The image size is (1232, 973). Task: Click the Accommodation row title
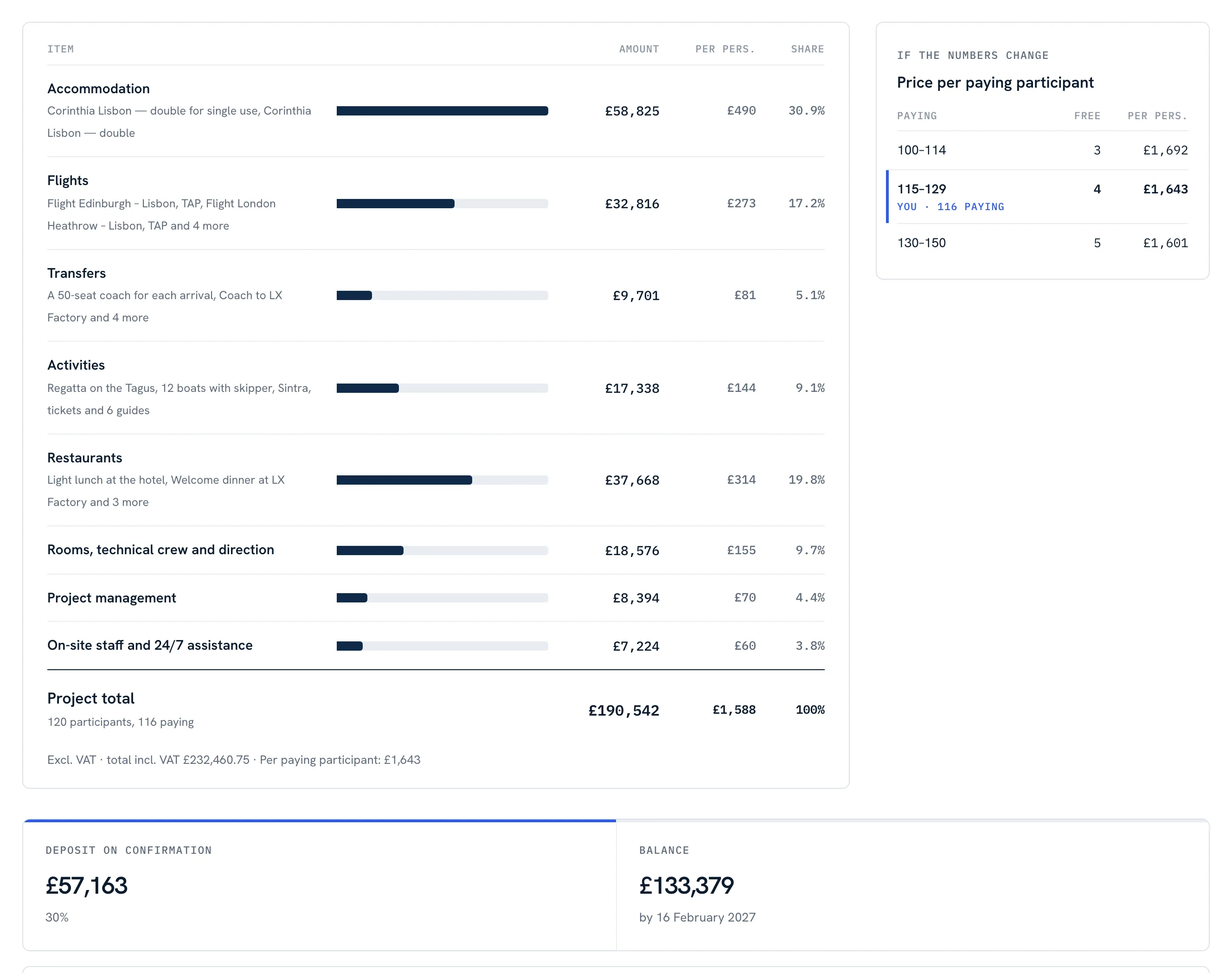(98, 88)
